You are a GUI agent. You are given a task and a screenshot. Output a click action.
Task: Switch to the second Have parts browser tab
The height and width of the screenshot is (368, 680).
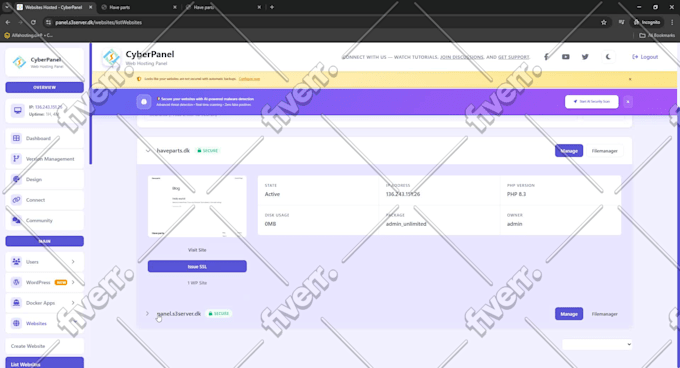pos(139,7)
